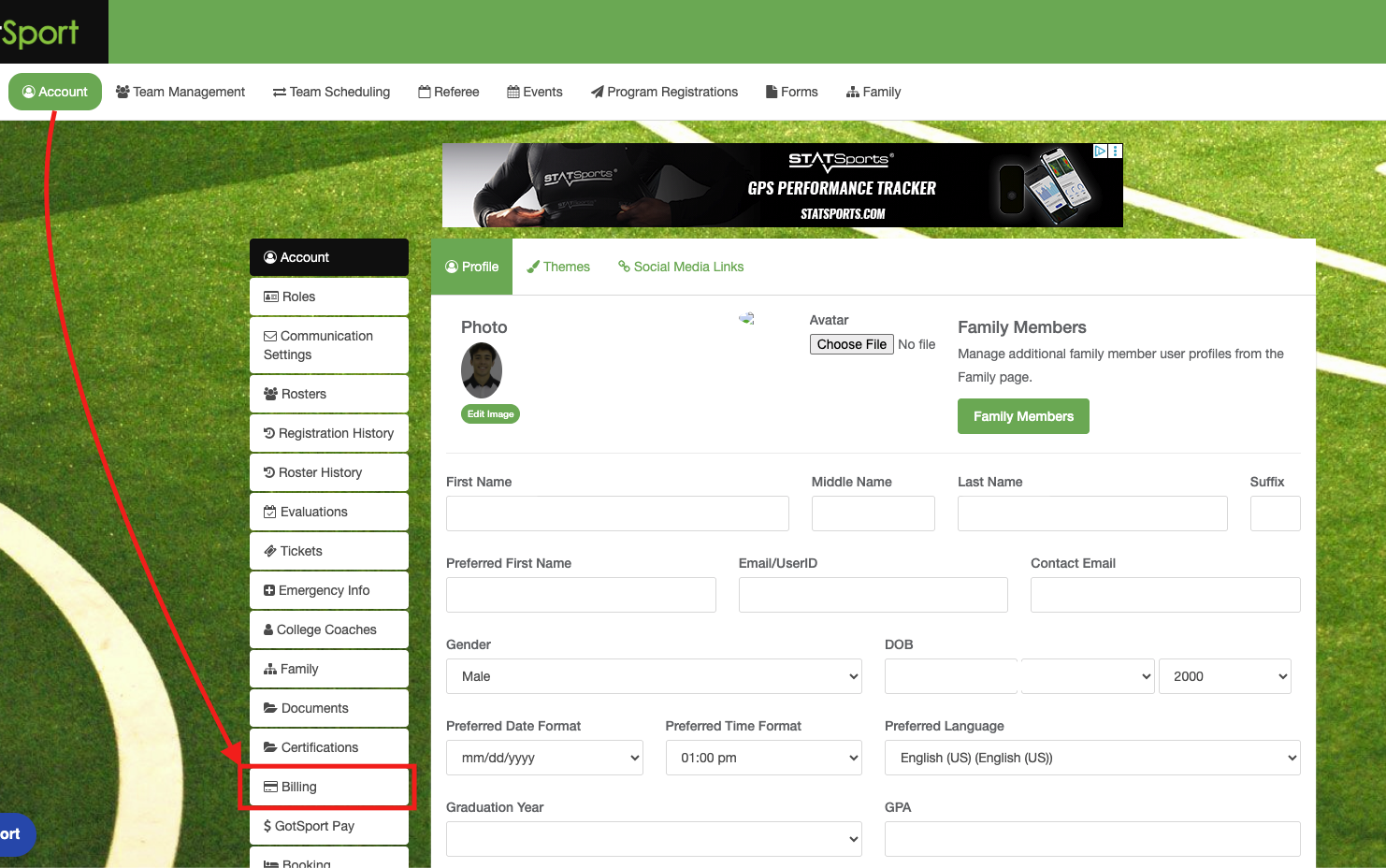Viewport: 1386px width, 868px height.
Task: Click the green Family Members button
Action: pos(1023,416)
